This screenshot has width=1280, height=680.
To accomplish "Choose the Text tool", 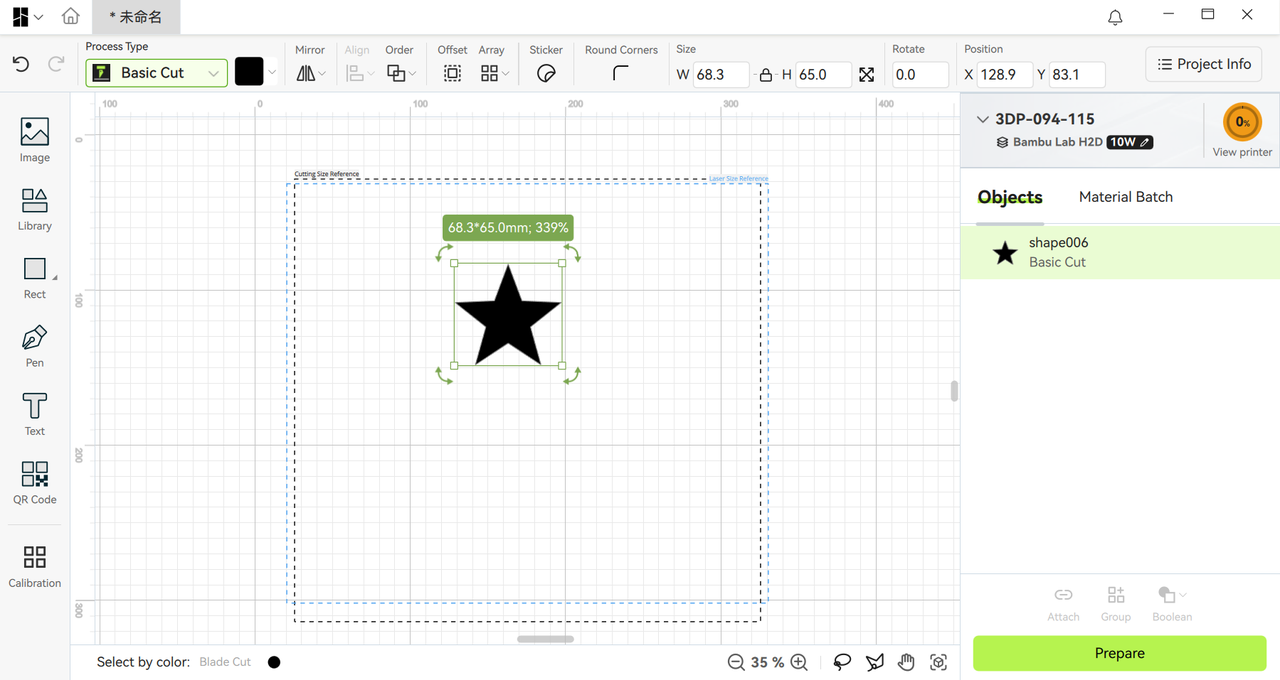I will tap(34, 414).
